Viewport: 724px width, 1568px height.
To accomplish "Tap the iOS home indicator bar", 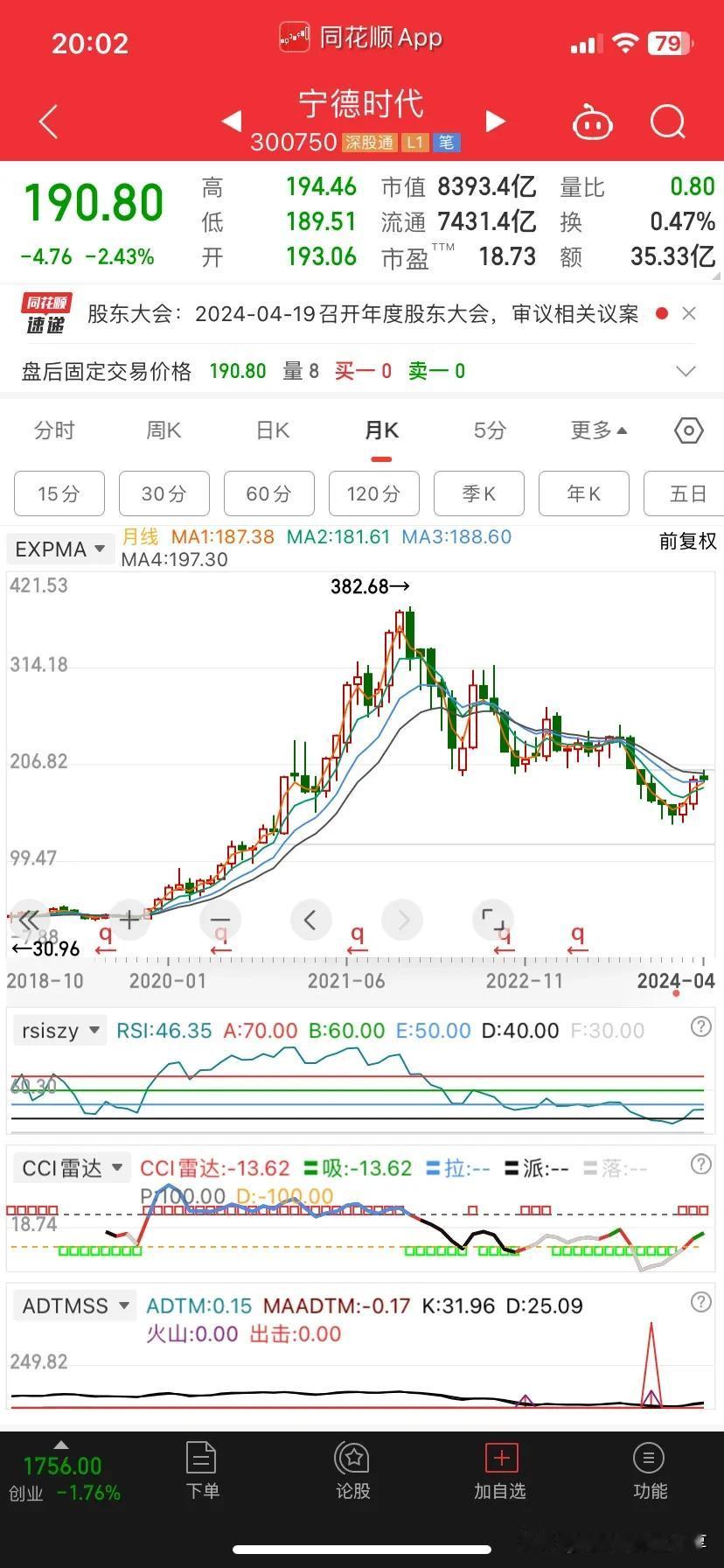I will pos(362,1550).
